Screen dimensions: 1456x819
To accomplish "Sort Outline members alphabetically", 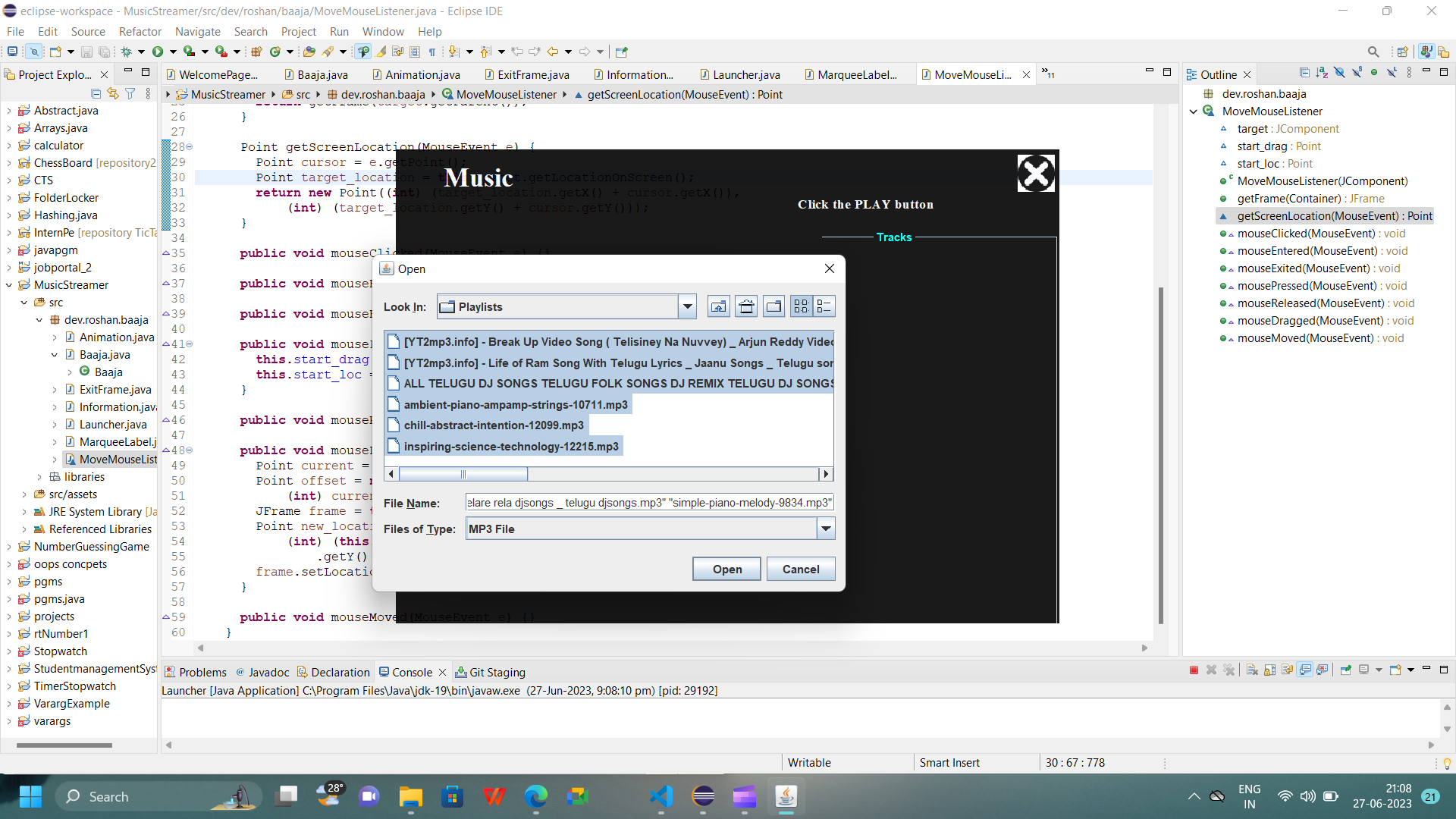I will coord(1322,73).
